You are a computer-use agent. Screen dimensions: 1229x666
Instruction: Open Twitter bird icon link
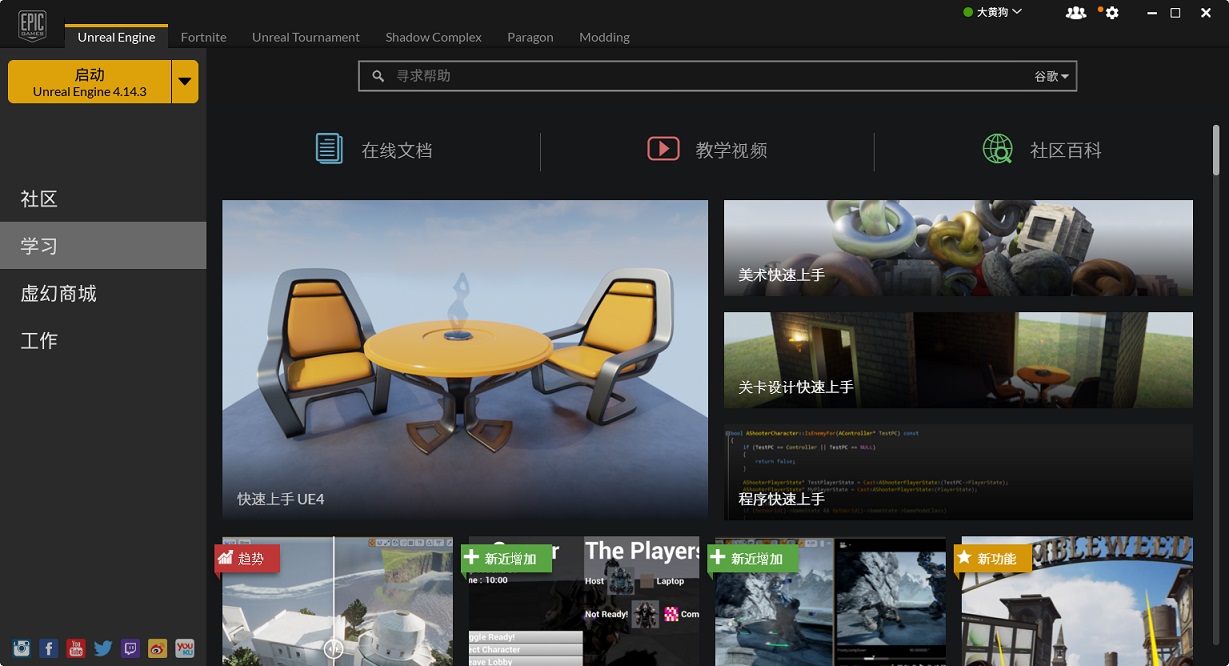(x=103, y=648)
